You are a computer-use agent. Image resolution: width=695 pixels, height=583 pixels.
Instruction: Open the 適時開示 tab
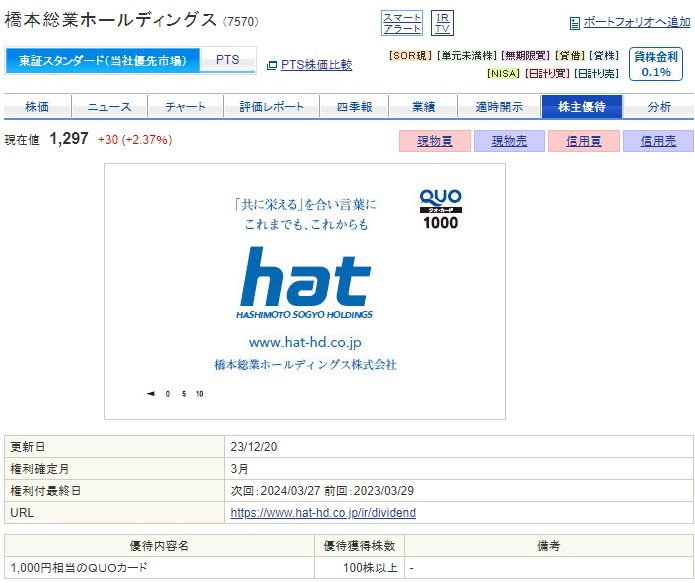point(499,107)
